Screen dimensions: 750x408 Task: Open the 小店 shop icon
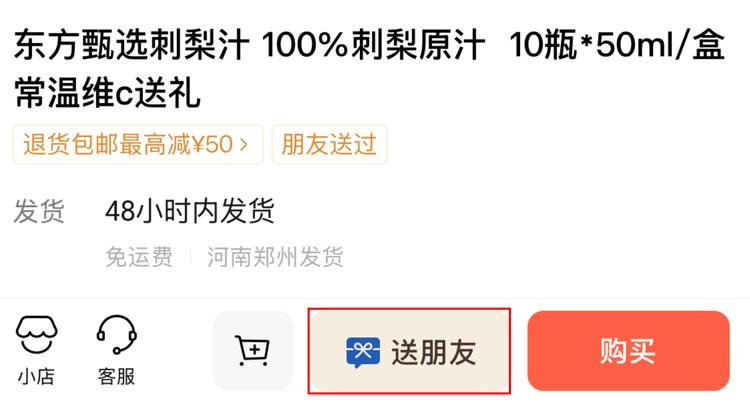[36, 335]
